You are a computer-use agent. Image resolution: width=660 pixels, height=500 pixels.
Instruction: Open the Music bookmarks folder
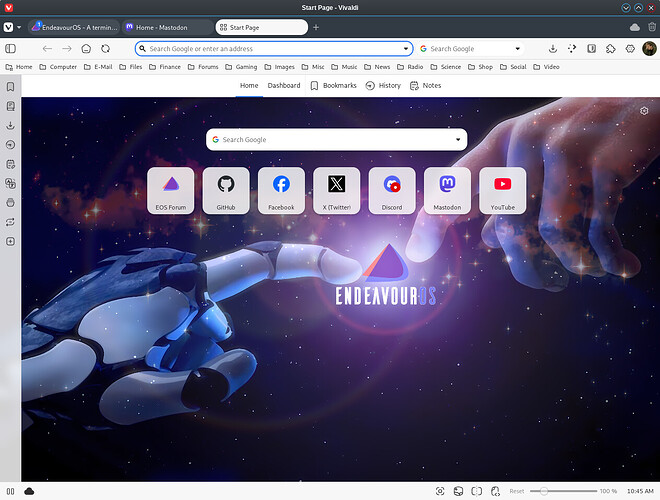point(344,67)
